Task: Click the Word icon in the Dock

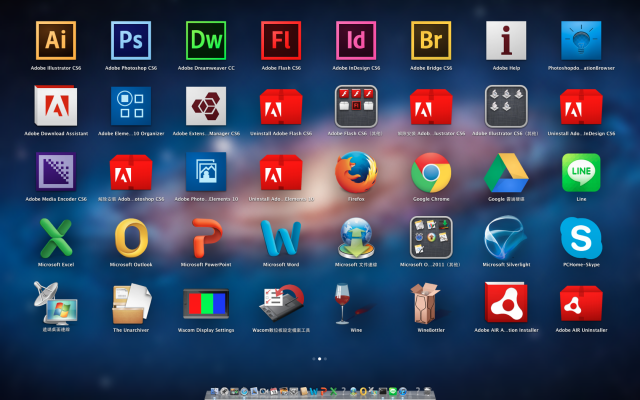Action: tap(313, 391)
